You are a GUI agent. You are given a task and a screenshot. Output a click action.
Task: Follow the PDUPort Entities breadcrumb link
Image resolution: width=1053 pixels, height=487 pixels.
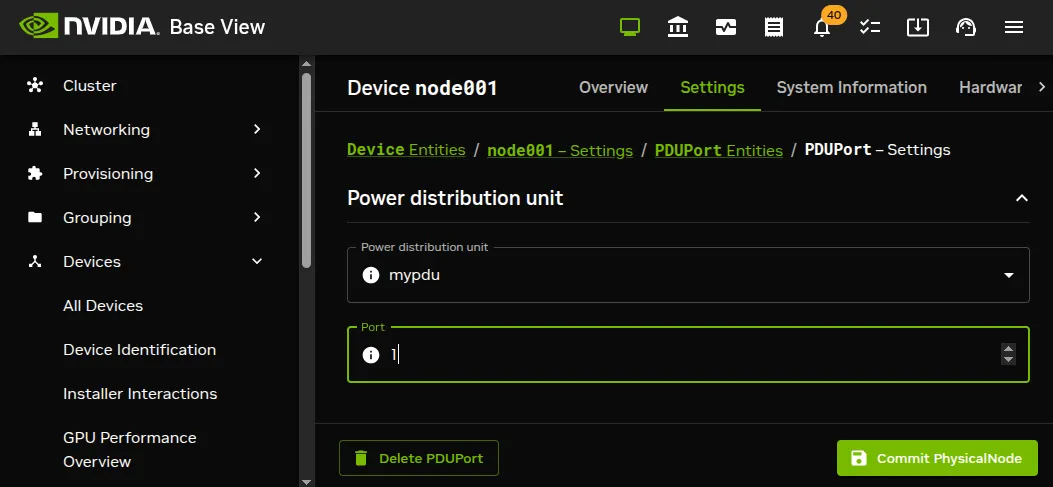pyautogui.click(x=719, y=150)
